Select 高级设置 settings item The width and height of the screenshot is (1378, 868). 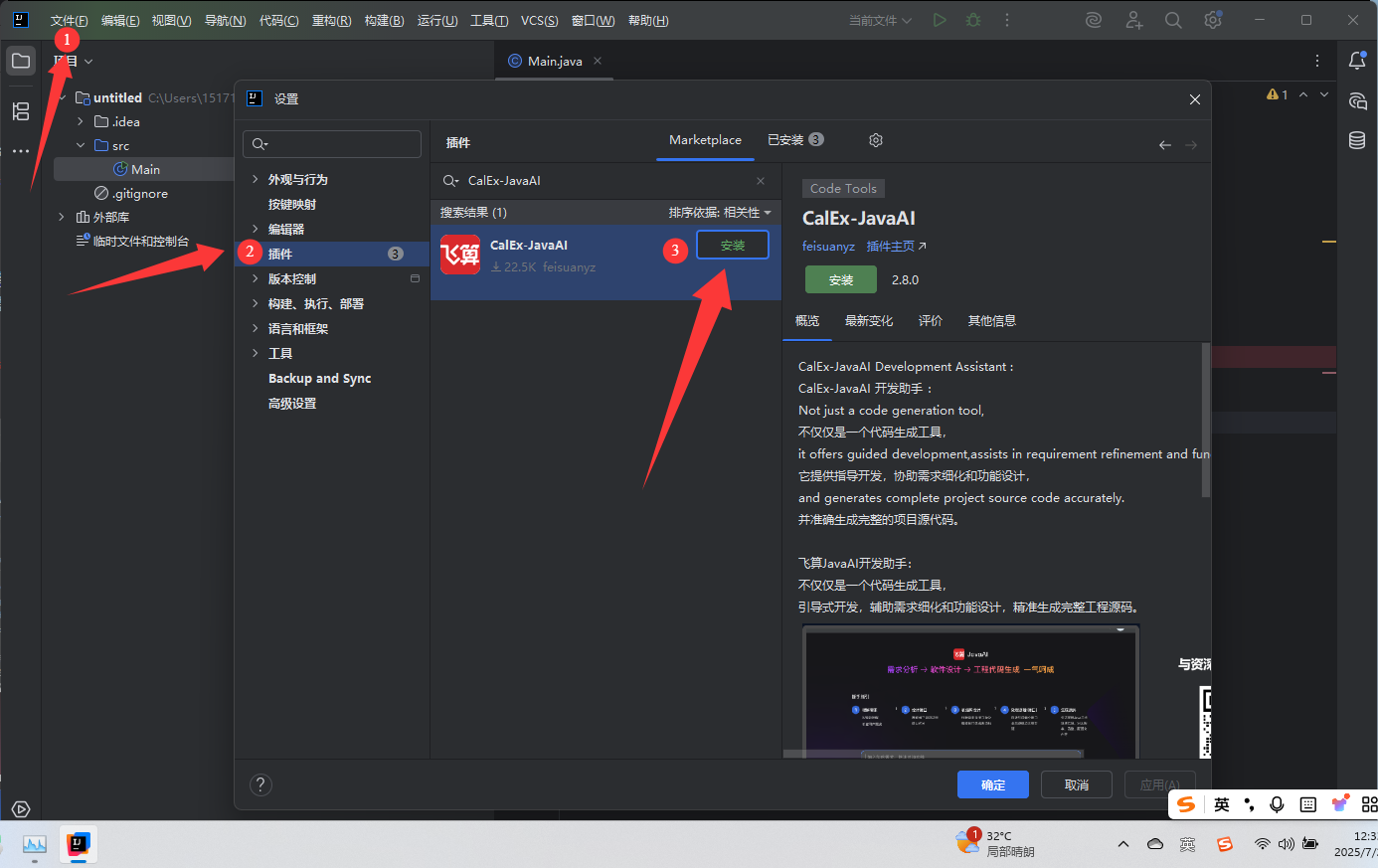(292, 403)
